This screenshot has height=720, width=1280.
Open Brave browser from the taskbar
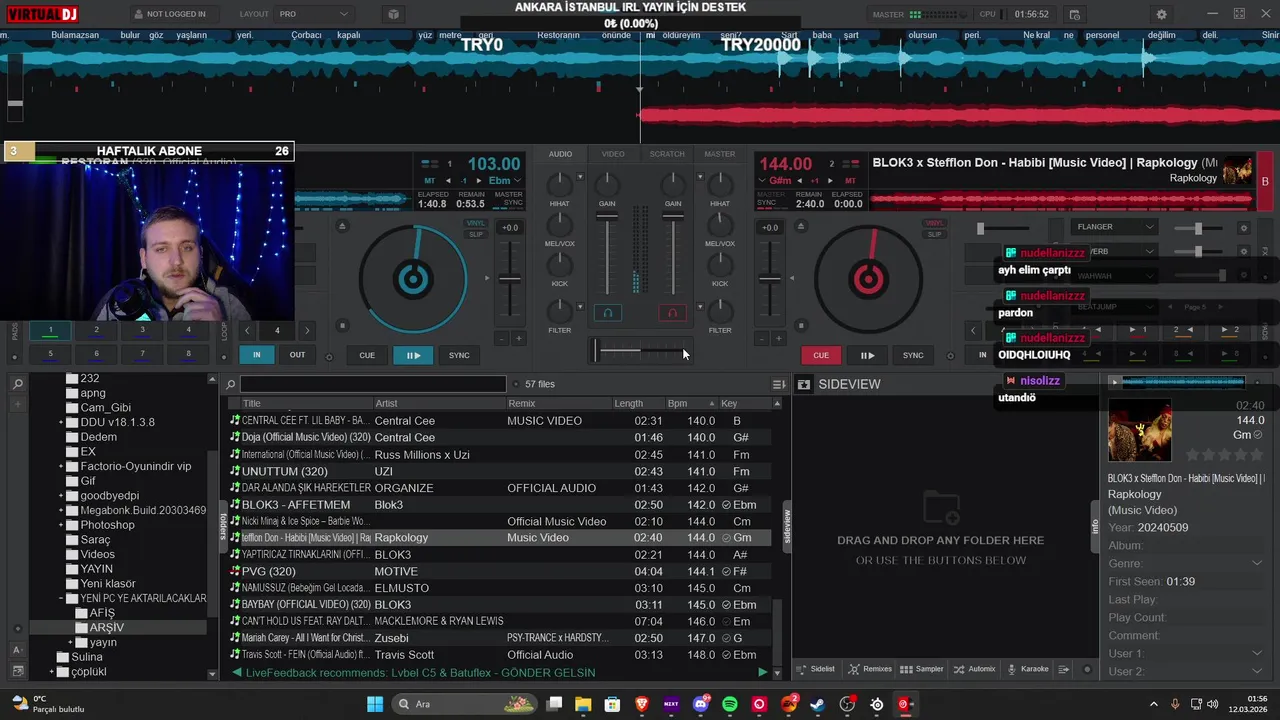pyautogui.click(x=642, y=704)
